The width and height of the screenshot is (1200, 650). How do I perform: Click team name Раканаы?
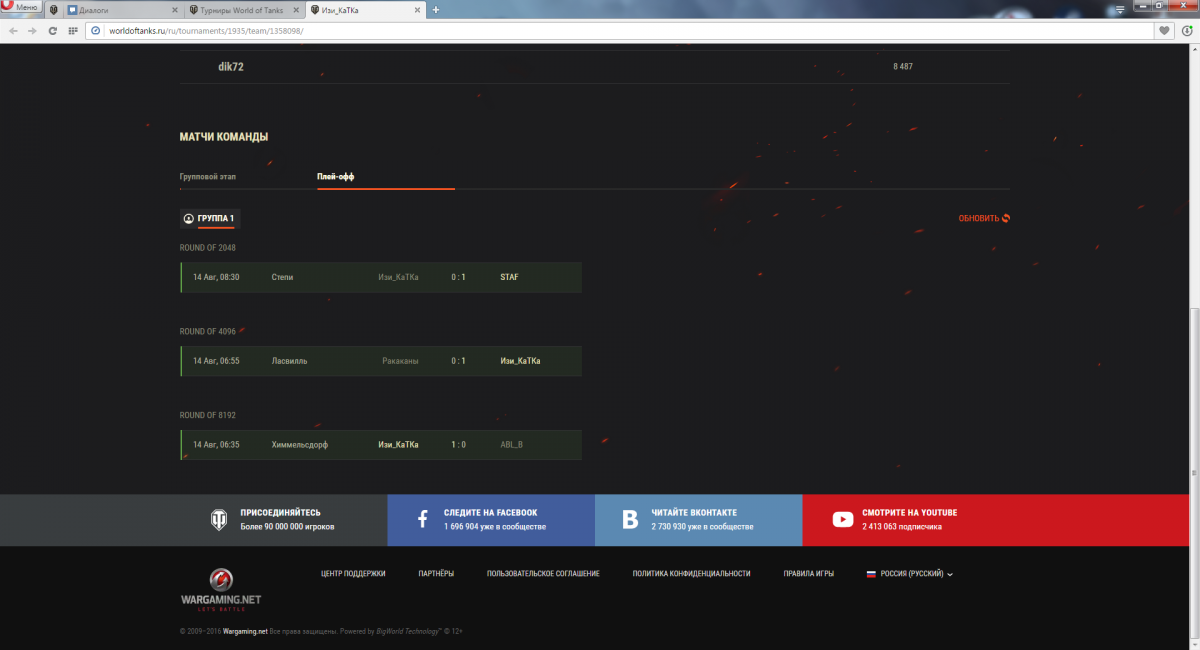click(400, 361)
